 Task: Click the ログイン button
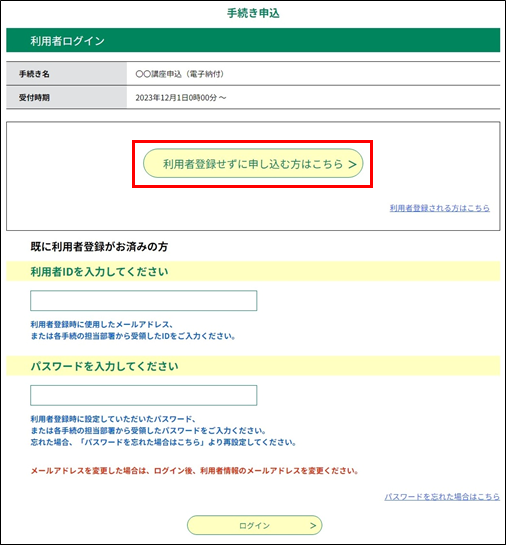pyautogui.click(x=254, y=525)
